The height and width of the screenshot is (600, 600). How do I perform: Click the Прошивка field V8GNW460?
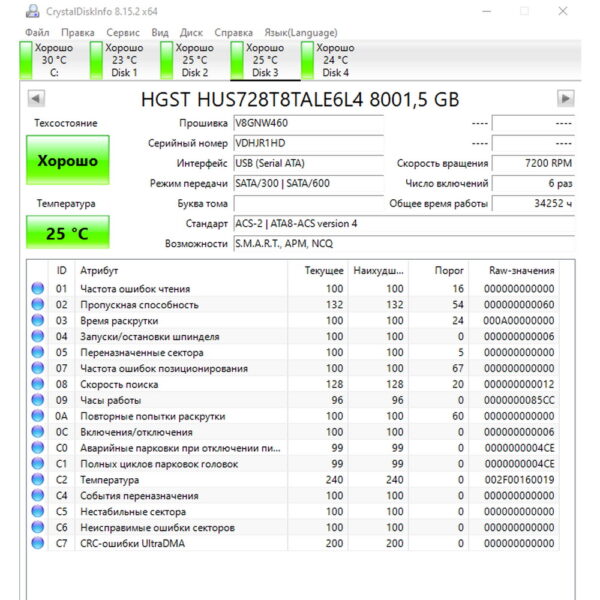point(308,123)
